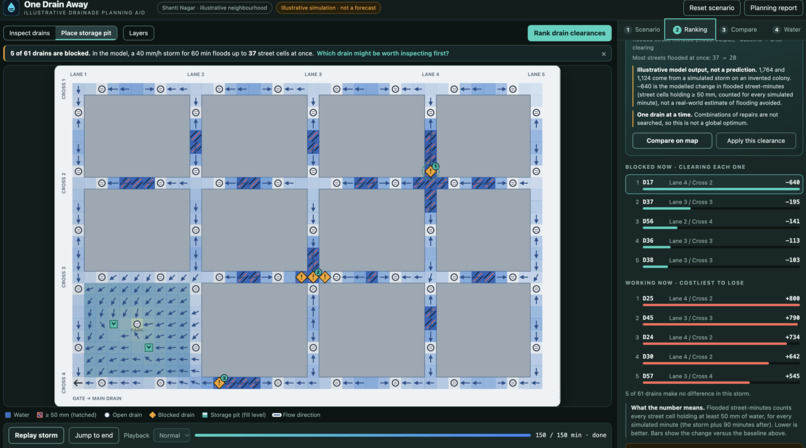
Task: Click the Blocked drain legend diamond
Action: coord(152,415)
